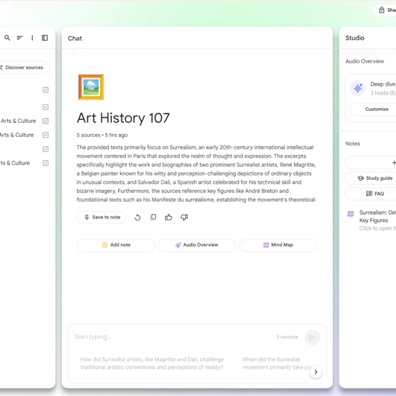Screen dimensions: 396x396
Task: Click the regenerate summary icon
Action: (137, 218)
